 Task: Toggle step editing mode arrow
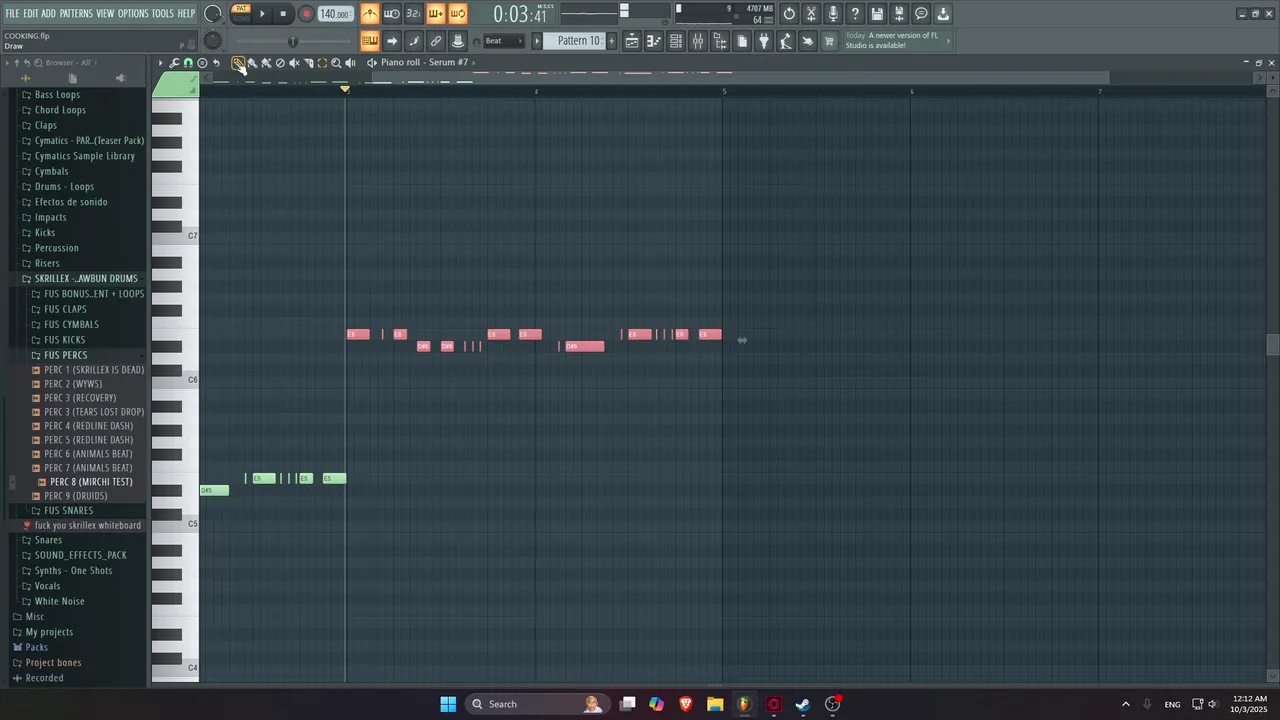391,41
